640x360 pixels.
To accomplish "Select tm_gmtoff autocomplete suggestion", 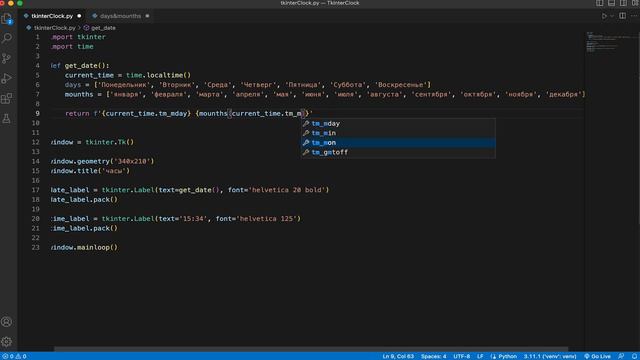I will [x=398, y=152].
